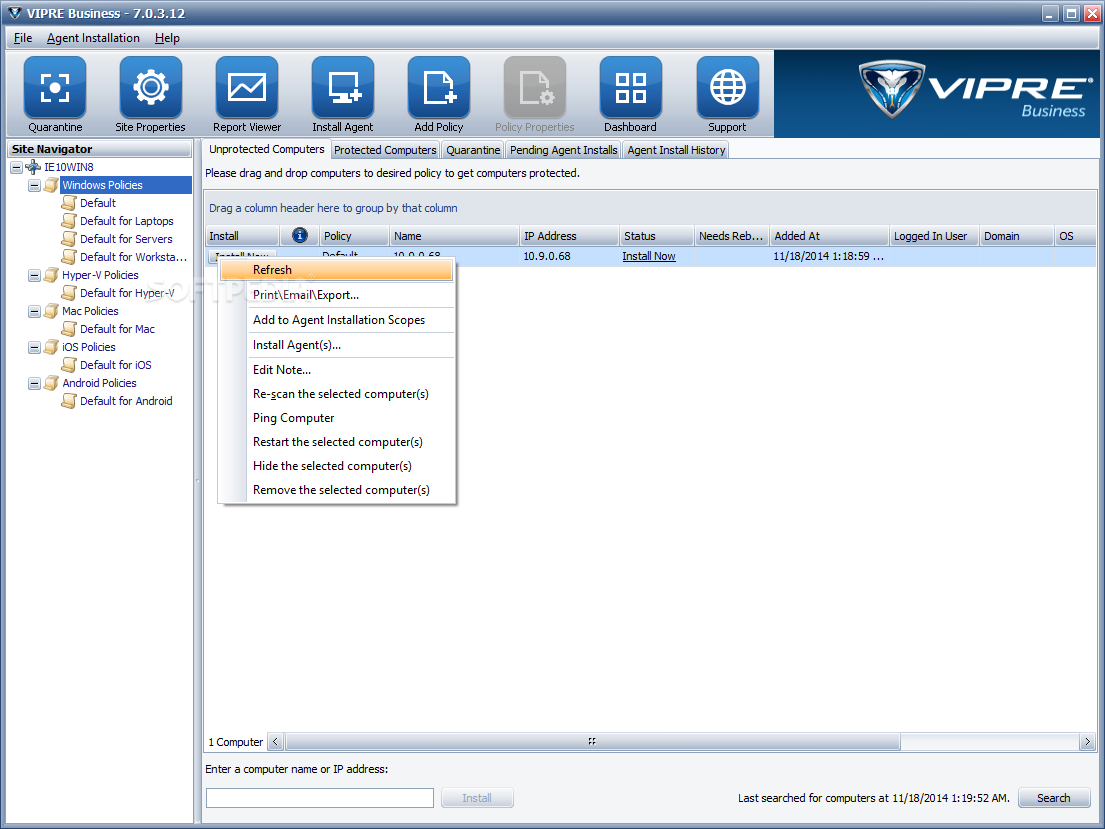Click the Domain column header
Screen dimensions: 1105x829
(1017, 235)
